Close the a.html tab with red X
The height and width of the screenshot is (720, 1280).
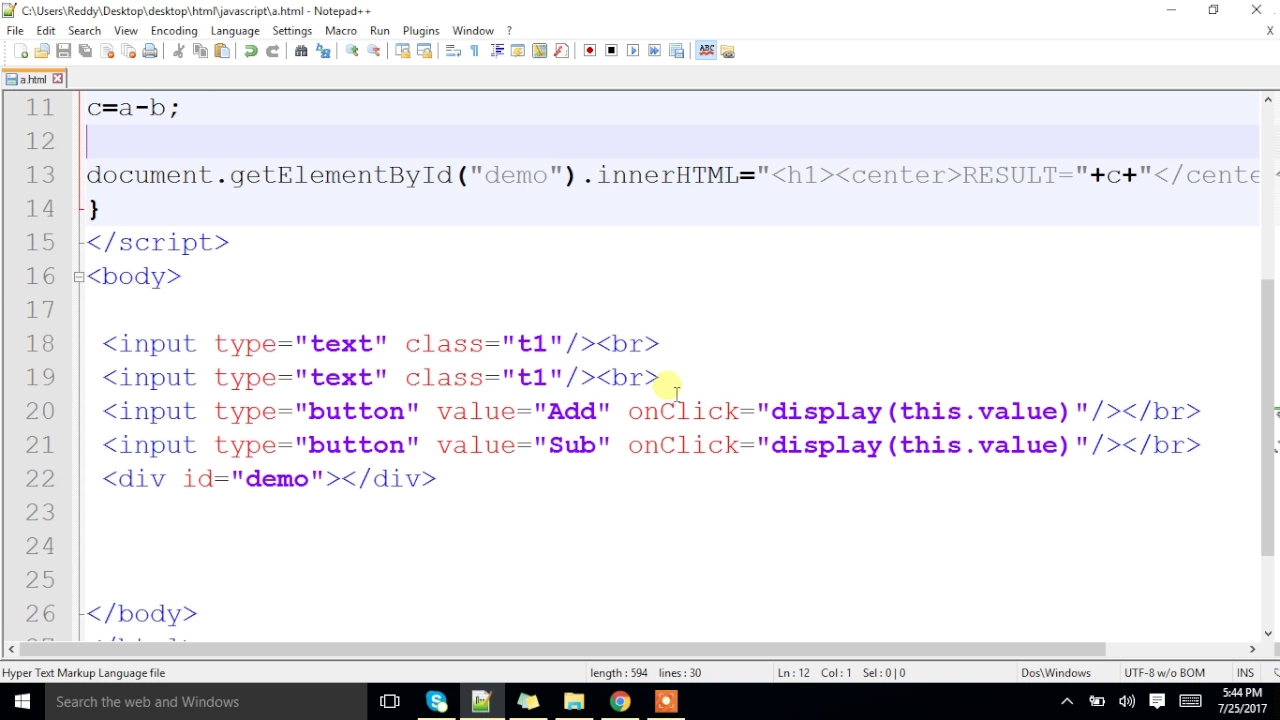pos(58,79)
